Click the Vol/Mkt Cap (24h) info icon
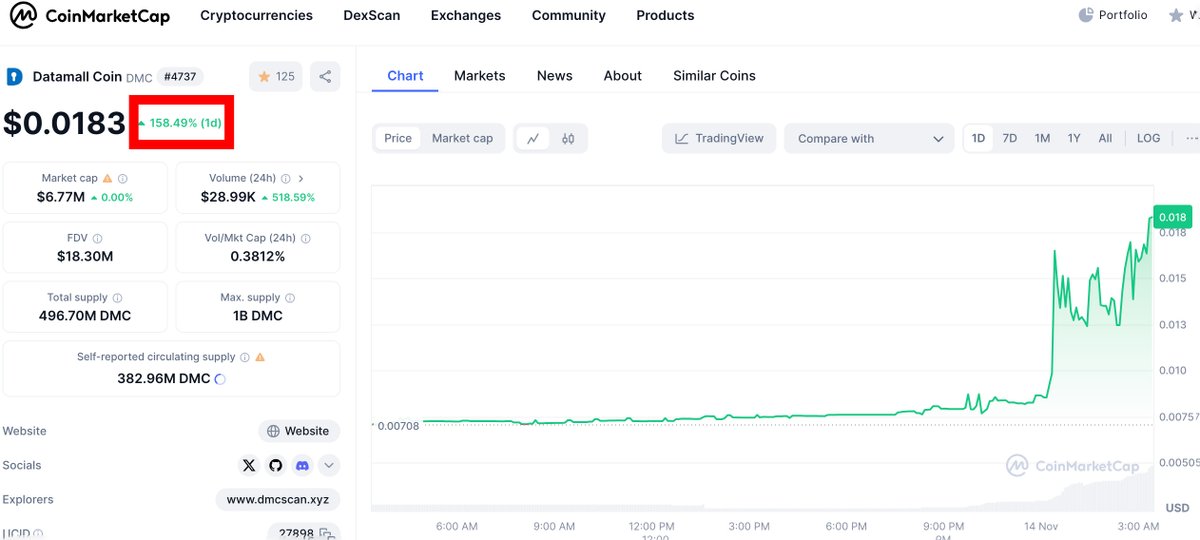 tap(305, 239)
